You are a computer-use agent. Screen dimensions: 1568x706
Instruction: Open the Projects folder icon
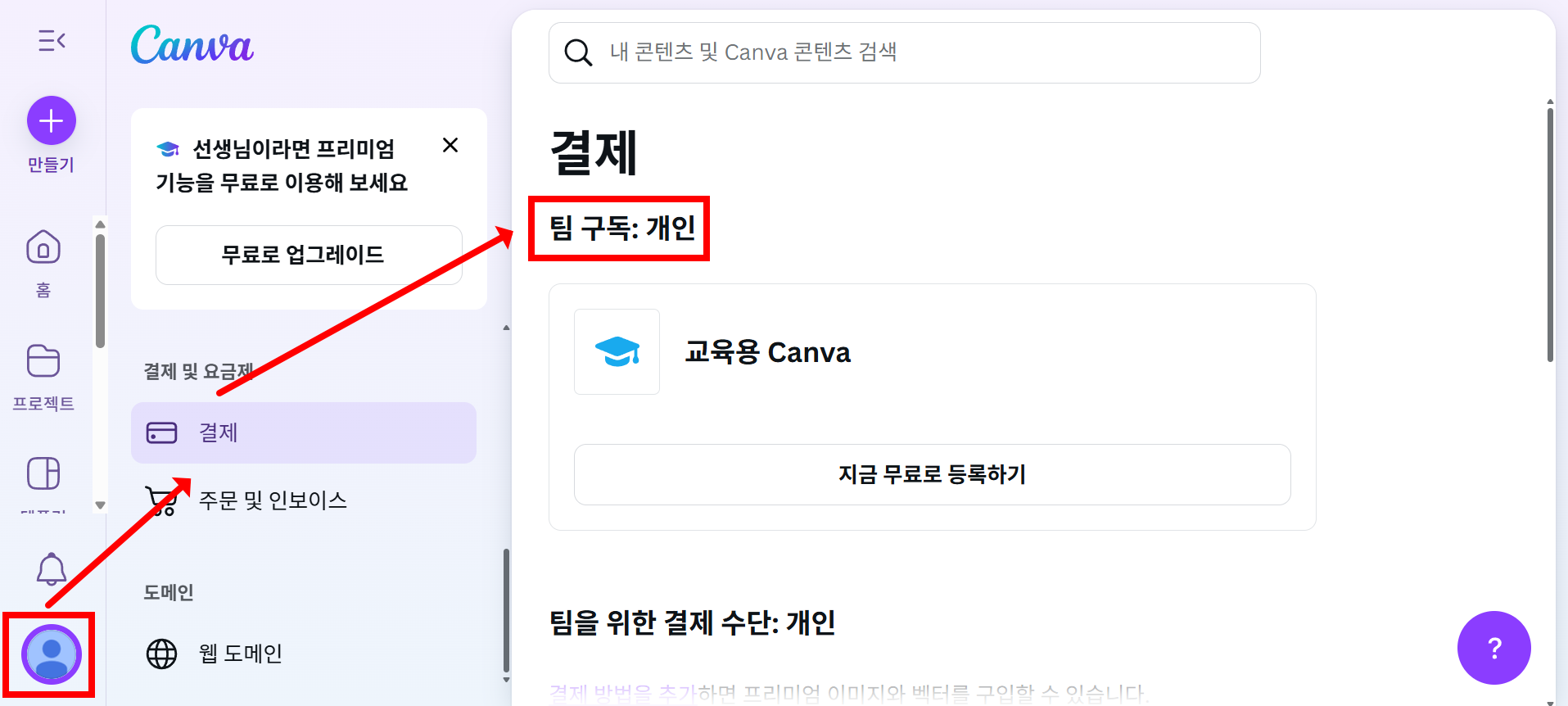click(43, 360)
